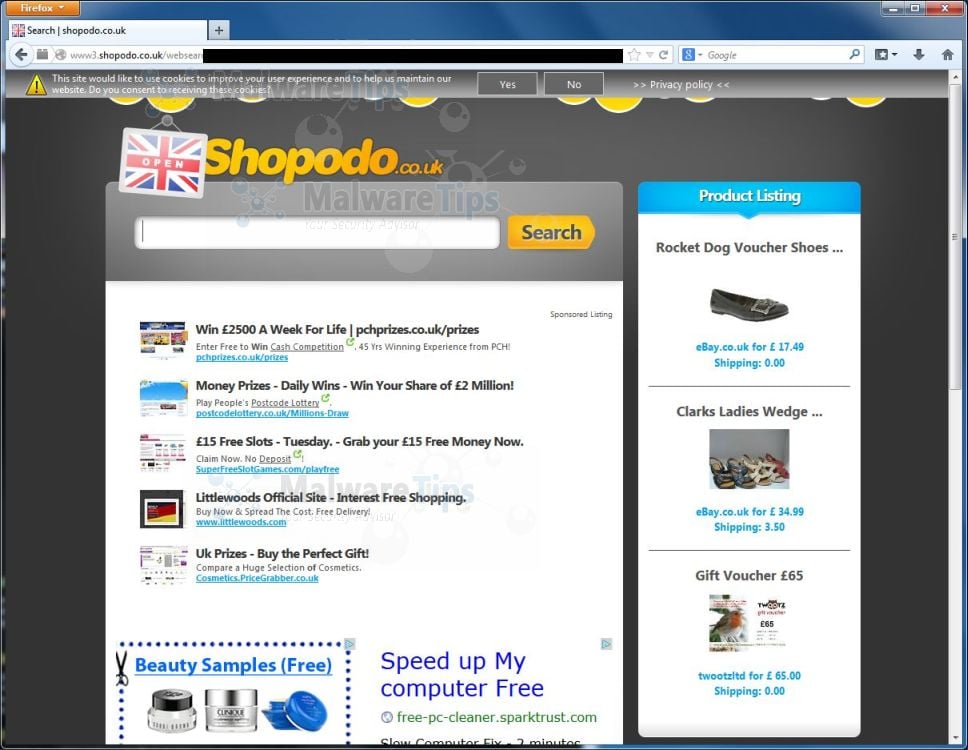Click the orange Search button
The height and width of the screenshot is (750, 968).
tap(551, 232)
